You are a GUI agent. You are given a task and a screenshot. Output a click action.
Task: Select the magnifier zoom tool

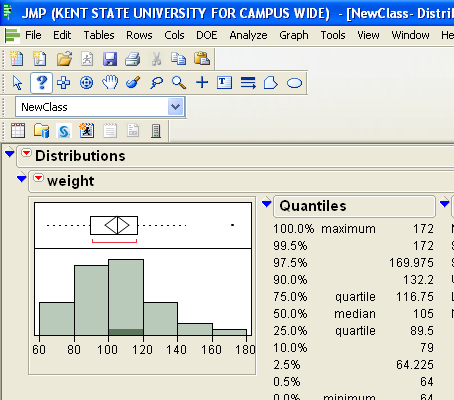[179, 83]
